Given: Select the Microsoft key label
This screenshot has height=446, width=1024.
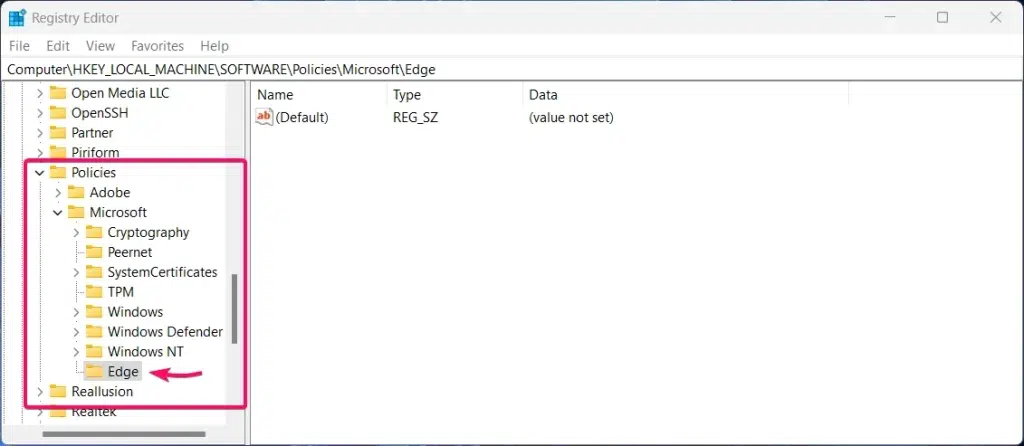Looking at the screenshot, I should [118, 212].
